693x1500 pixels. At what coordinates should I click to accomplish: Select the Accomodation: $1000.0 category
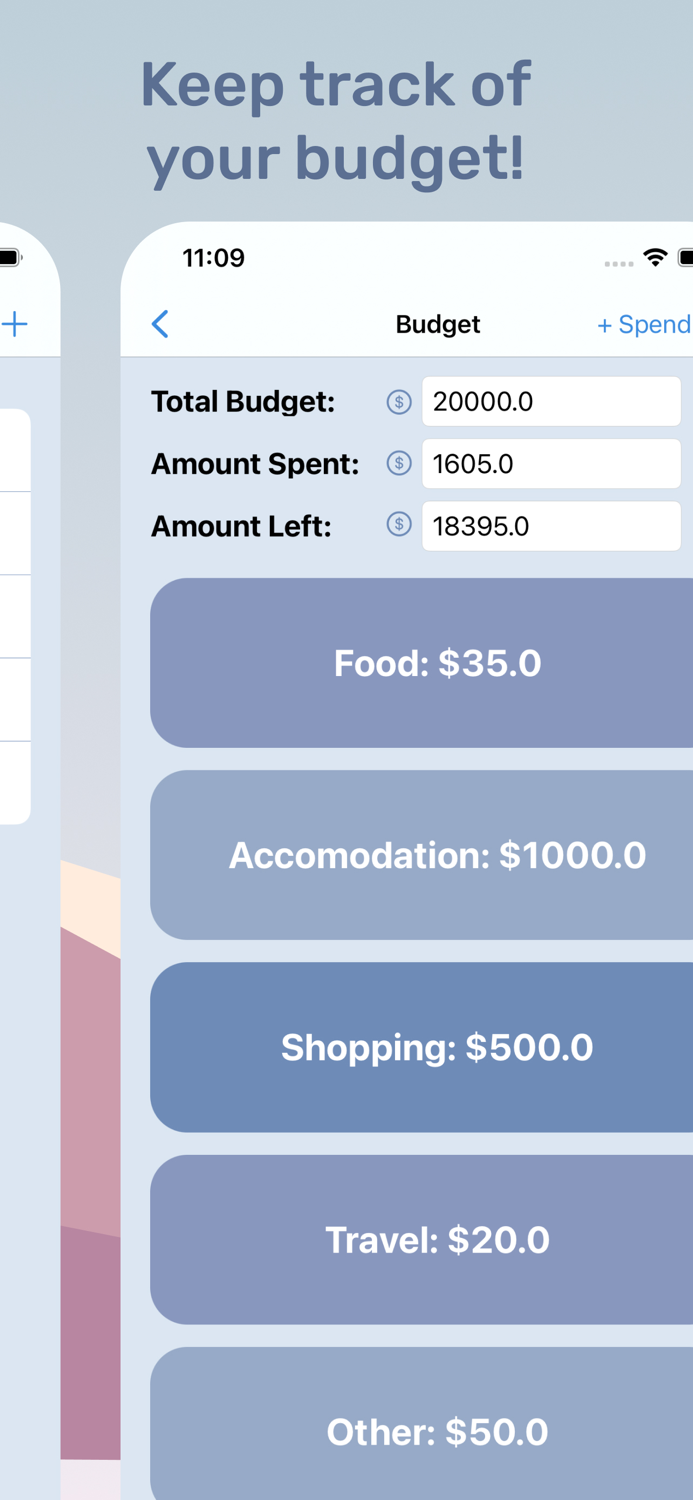click(x=437, y=855)
